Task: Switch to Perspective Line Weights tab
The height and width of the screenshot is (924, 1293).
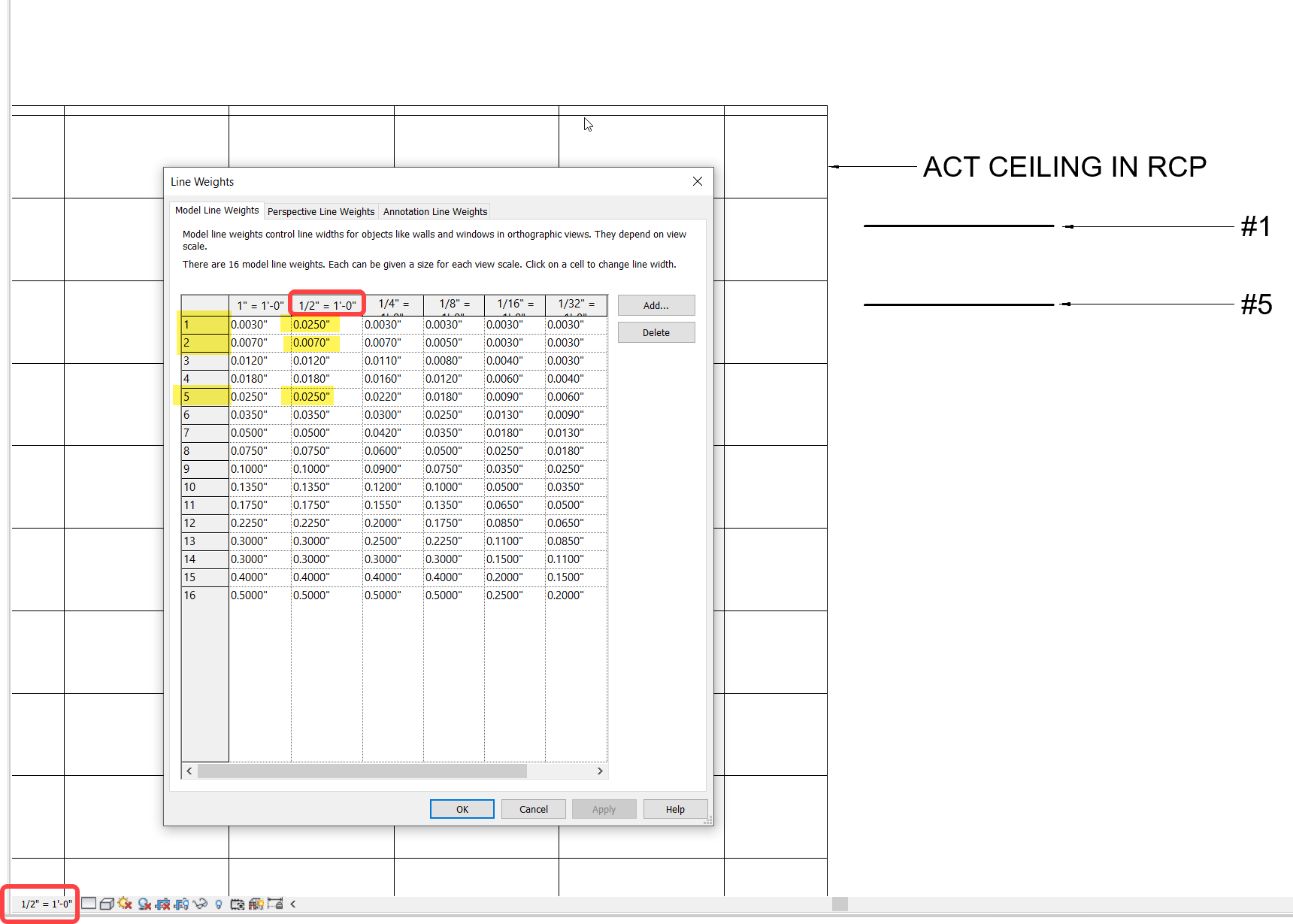Action: (x=320, y=211)
